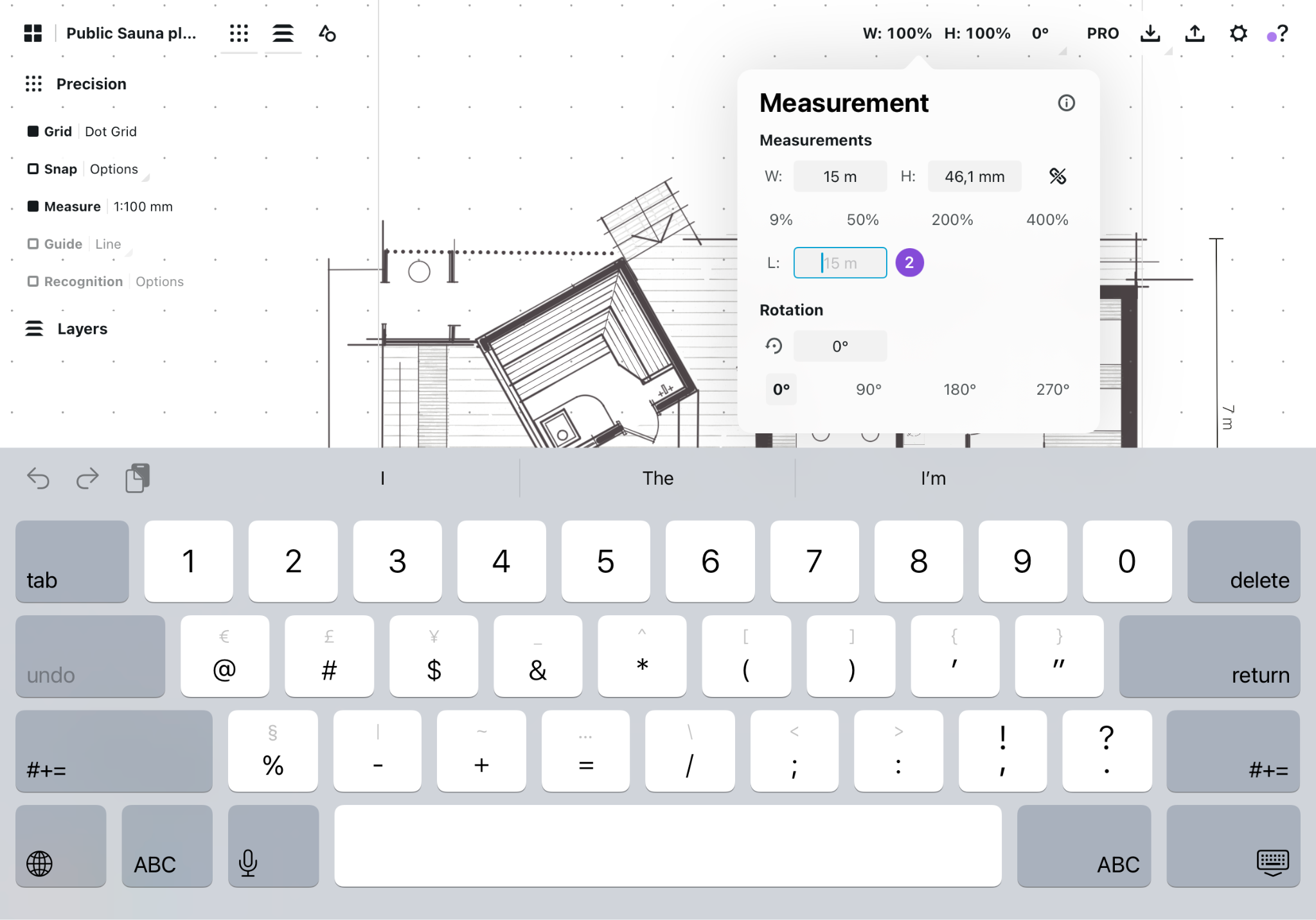
Task: Select the 90° rotation preset
Action: coord(869,390)
